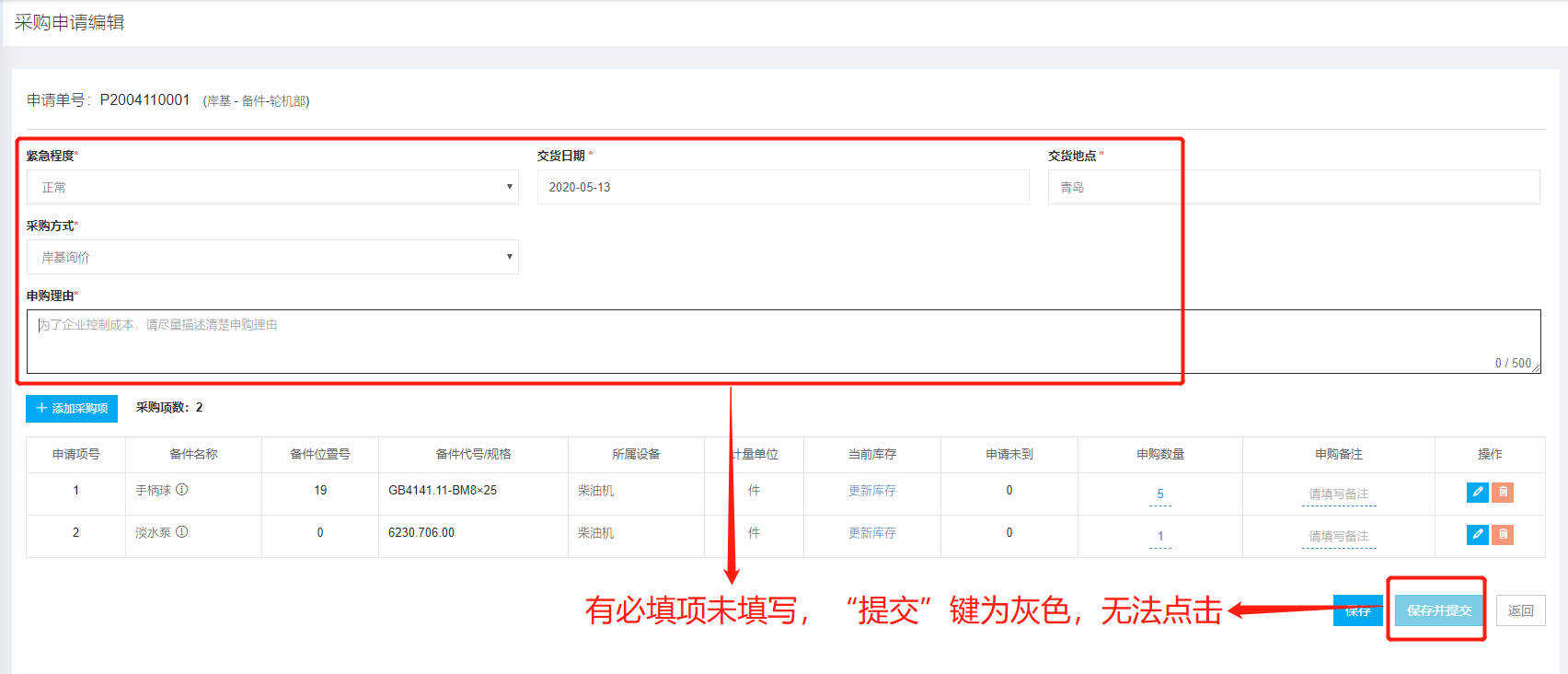Click the 返回 button
The height and width of the screenshot is (674, 1568).
[x=1521, y=610]
